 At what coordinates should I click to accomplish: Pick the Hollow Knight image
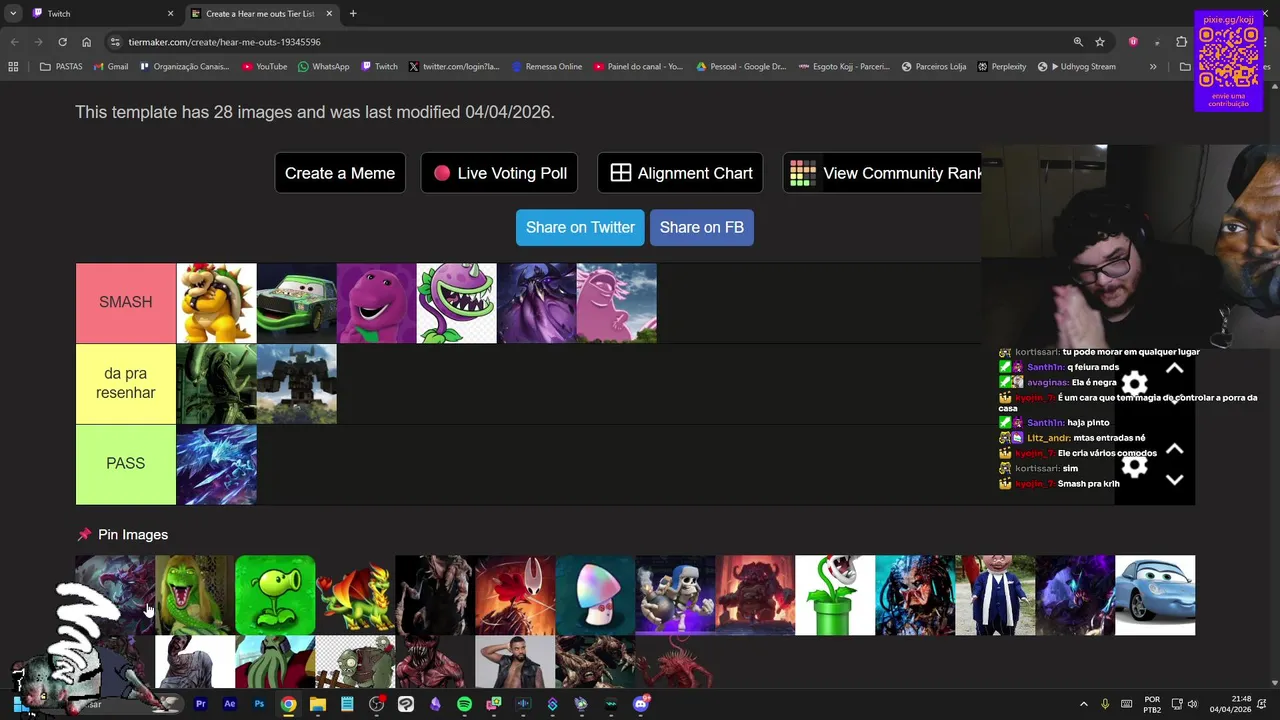[515, 595]
